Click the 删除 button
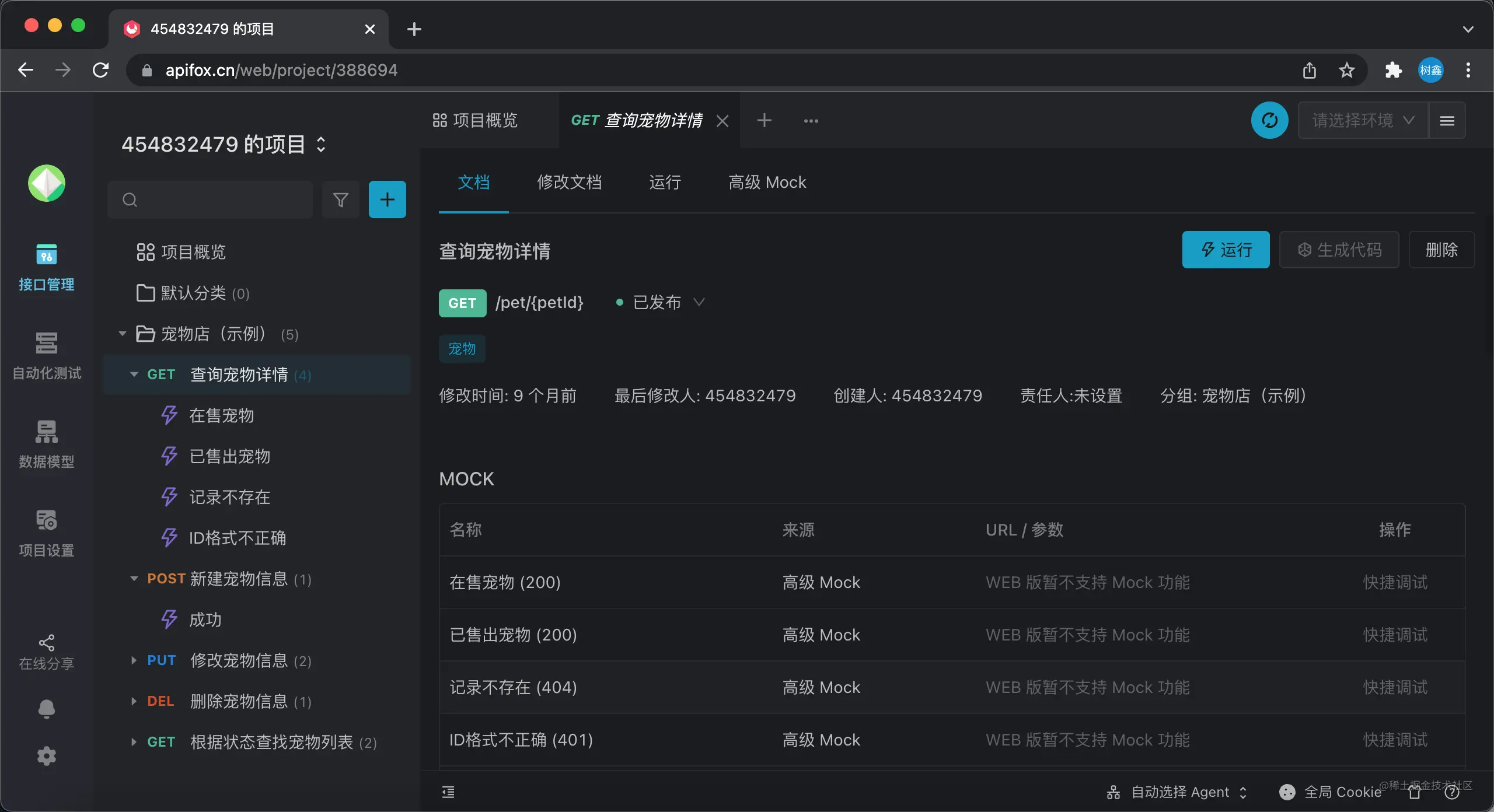This screenshot has width=1494, height=812. tap(1441, 250)
